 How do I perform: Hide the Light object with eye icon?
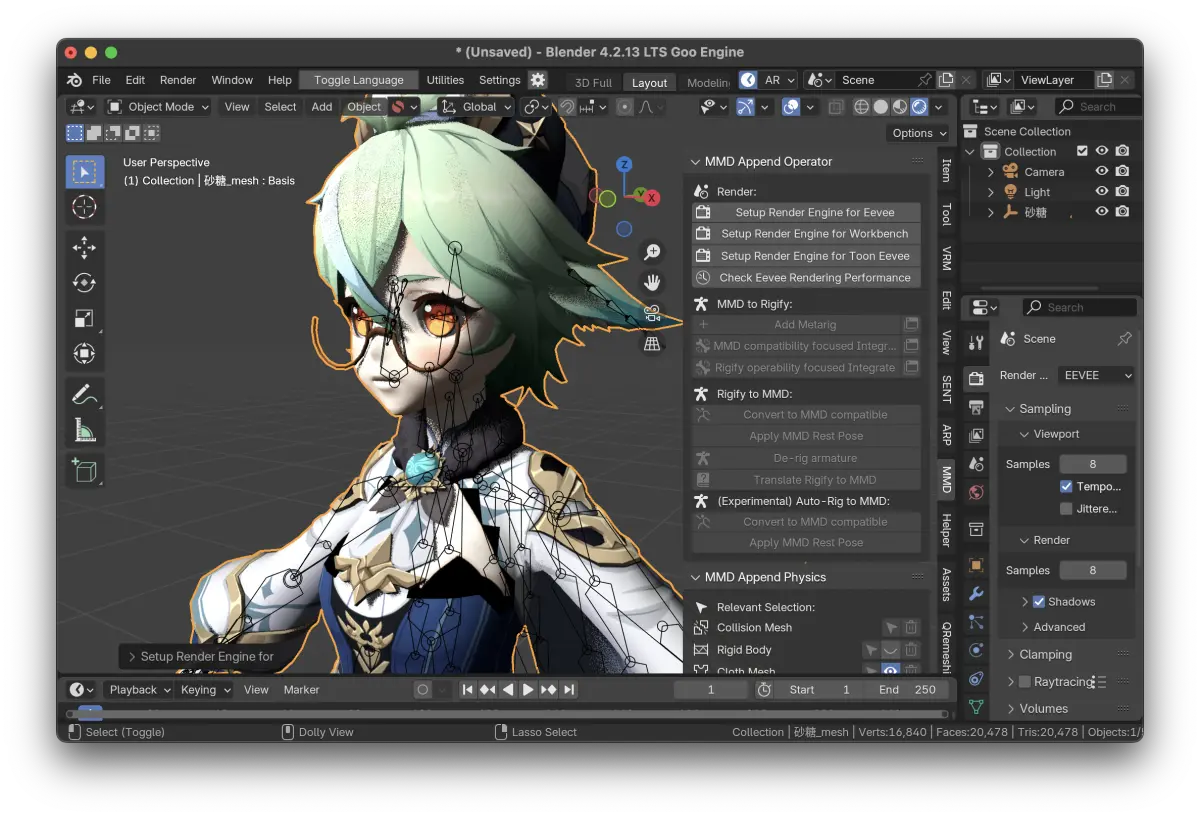tap(1102, 191)
